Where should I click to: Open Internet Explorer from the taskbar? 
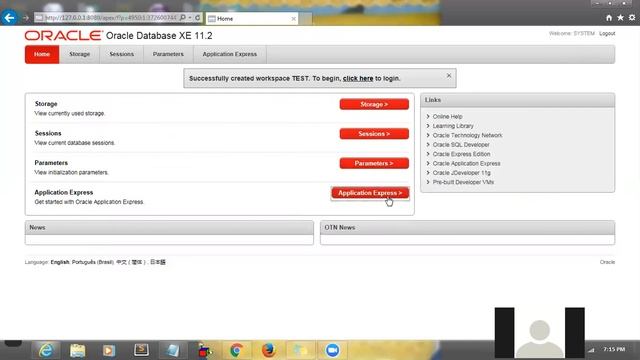45,350
